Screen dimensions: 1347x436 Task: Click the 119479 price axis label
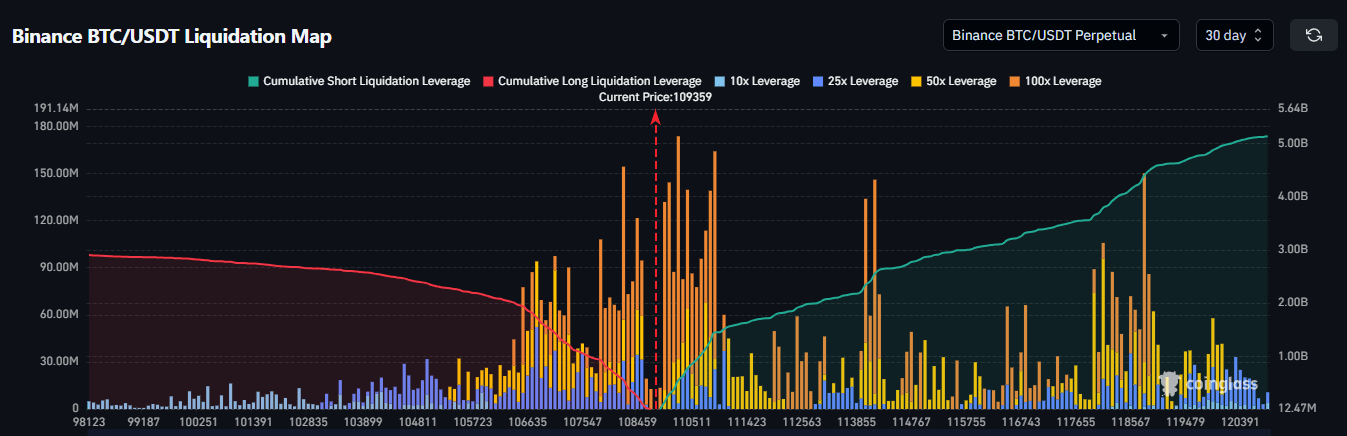tap(1186, 423)
